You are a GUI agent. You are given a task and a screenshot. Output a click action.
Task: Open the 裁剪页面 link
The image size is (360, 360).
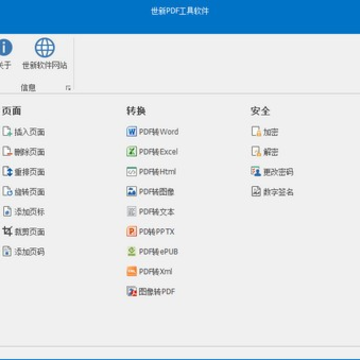(29, 232)
